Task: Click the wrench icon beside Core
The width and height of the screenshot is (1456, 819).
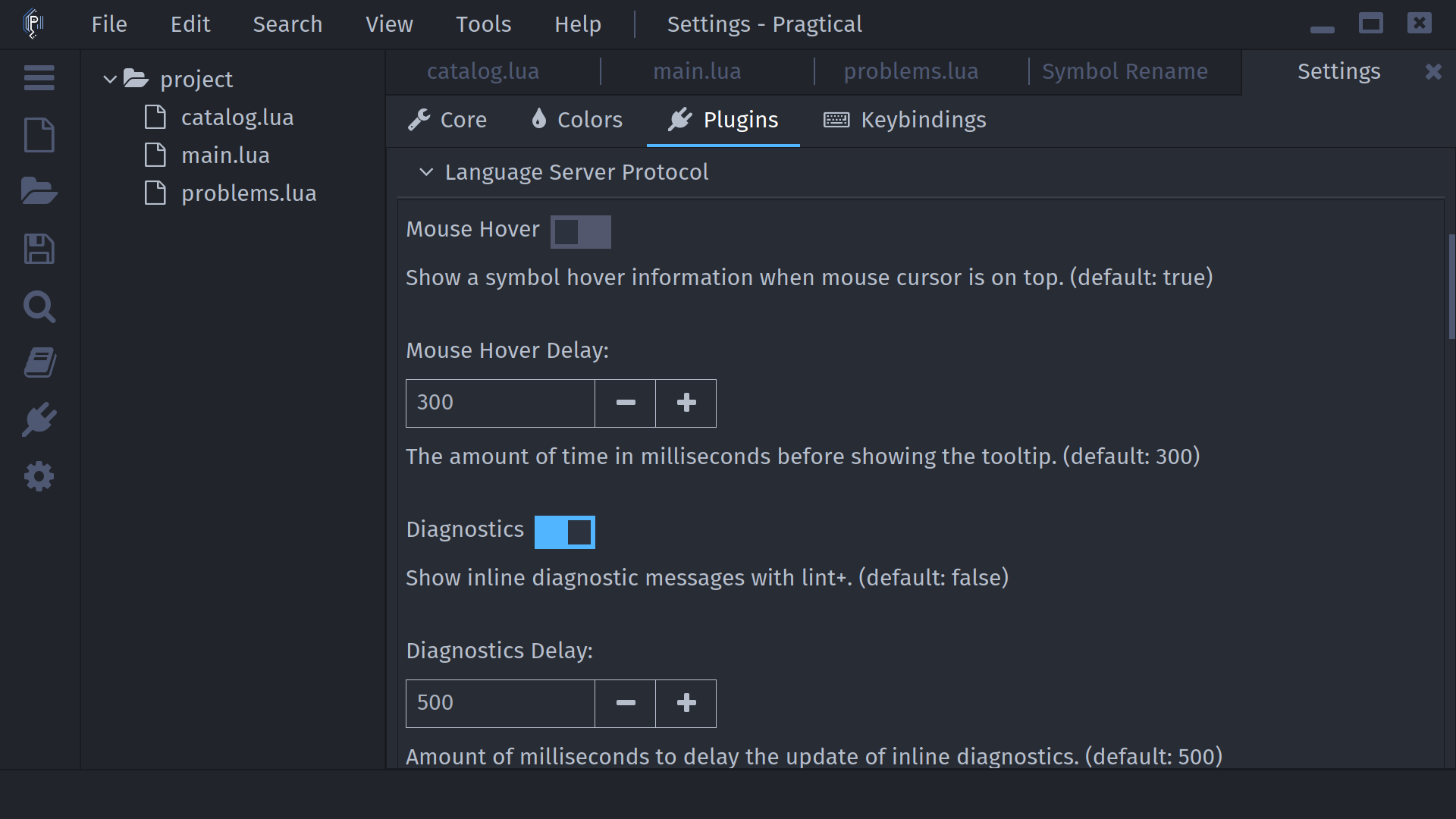Action: click(419, 120)
